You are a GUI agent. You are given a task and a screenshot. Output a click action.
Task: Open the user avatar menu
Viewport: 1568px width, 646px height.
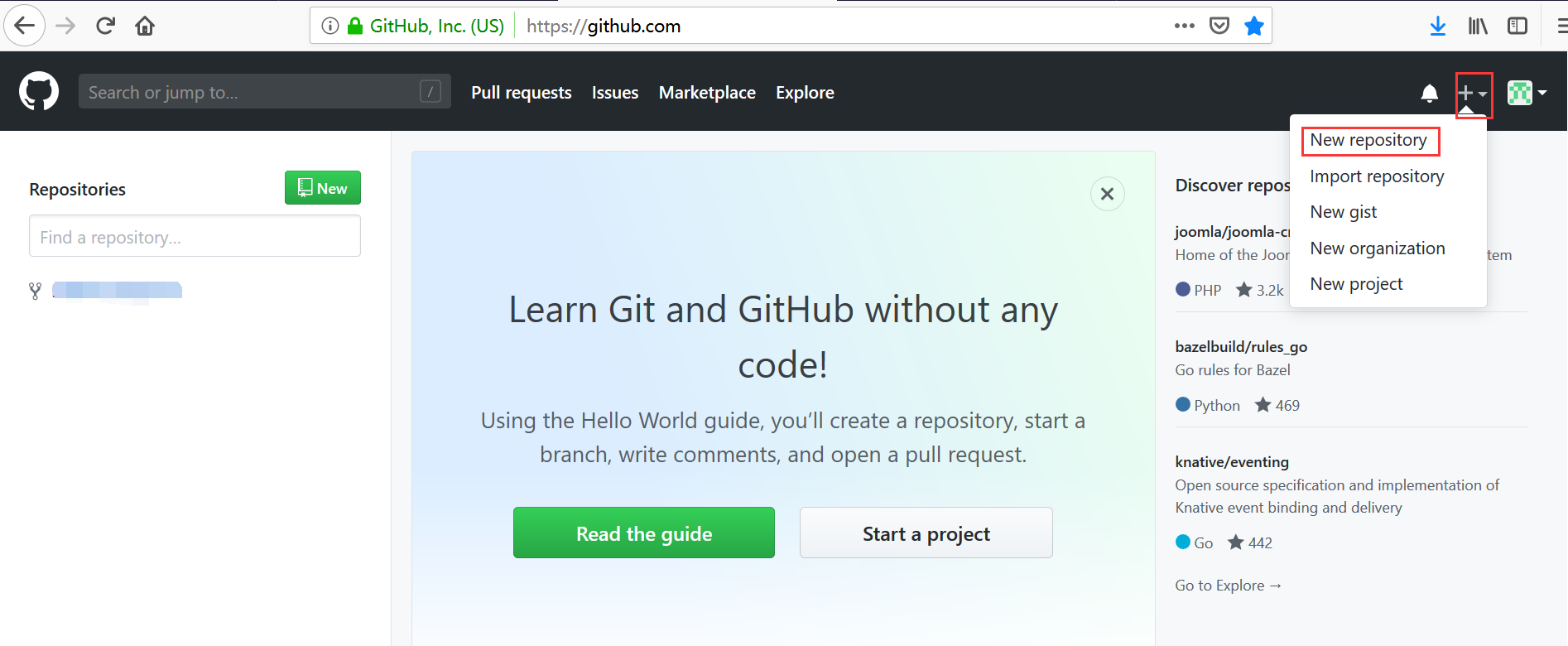[x=1527, y=93]
